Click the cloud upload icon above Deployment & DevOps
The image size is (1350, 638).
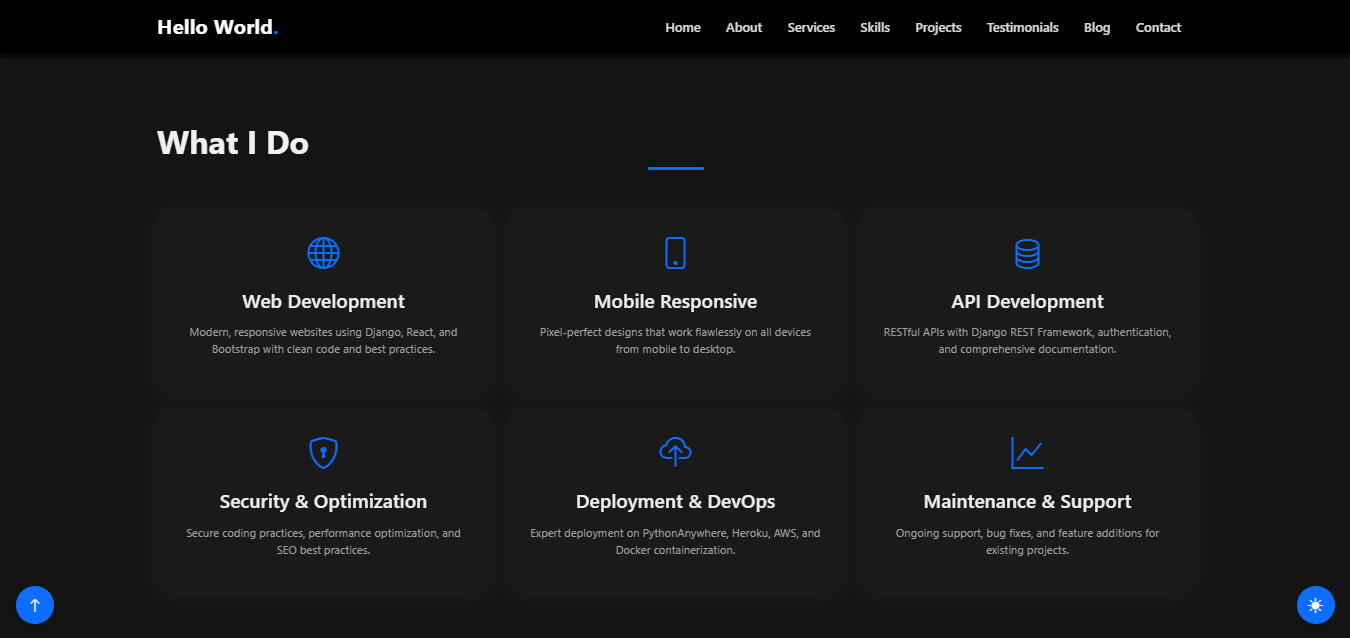click(675, 452)
